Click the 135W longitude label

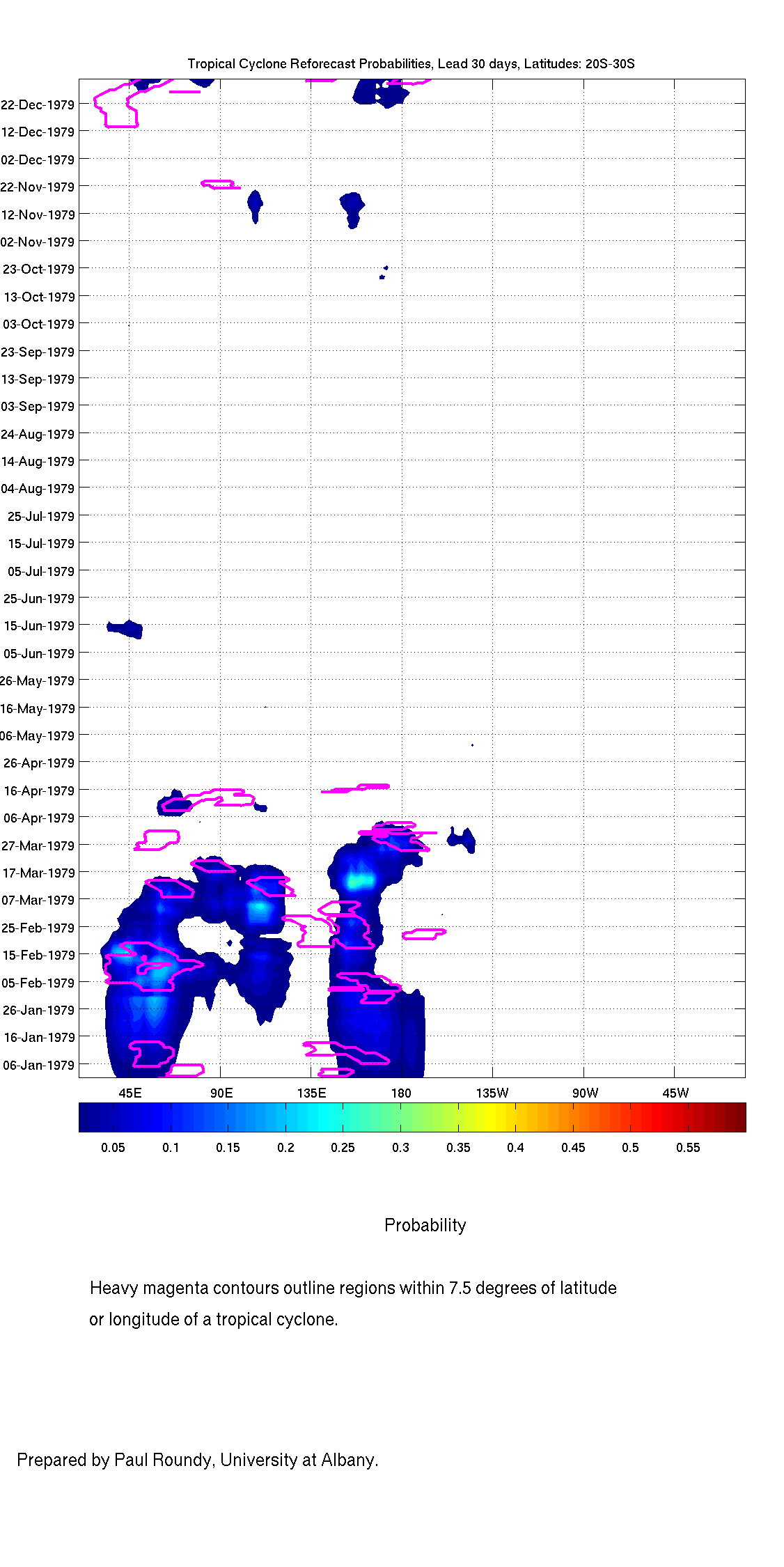pos(492,1093)
